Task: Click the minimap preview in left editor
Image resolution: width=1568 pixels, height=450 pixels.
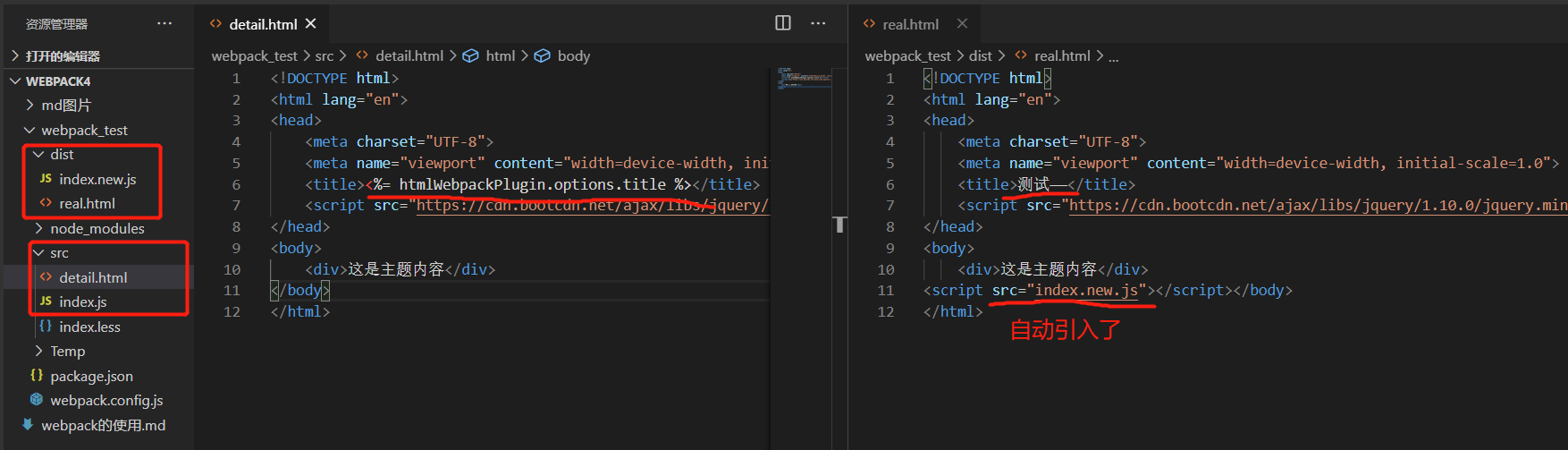Action: point(805,78)
